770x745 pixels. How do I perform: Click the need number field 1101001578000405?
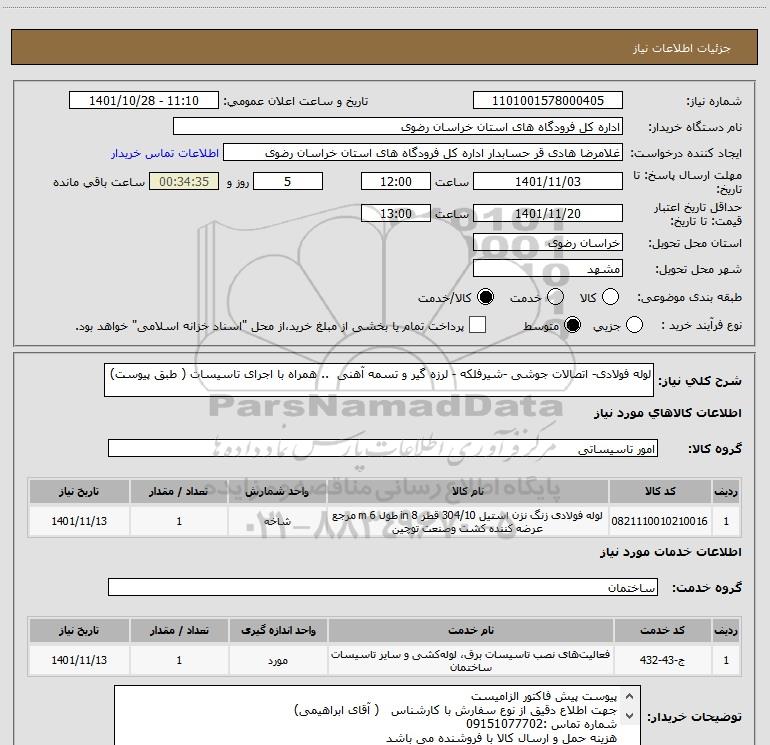coord(548,101)
